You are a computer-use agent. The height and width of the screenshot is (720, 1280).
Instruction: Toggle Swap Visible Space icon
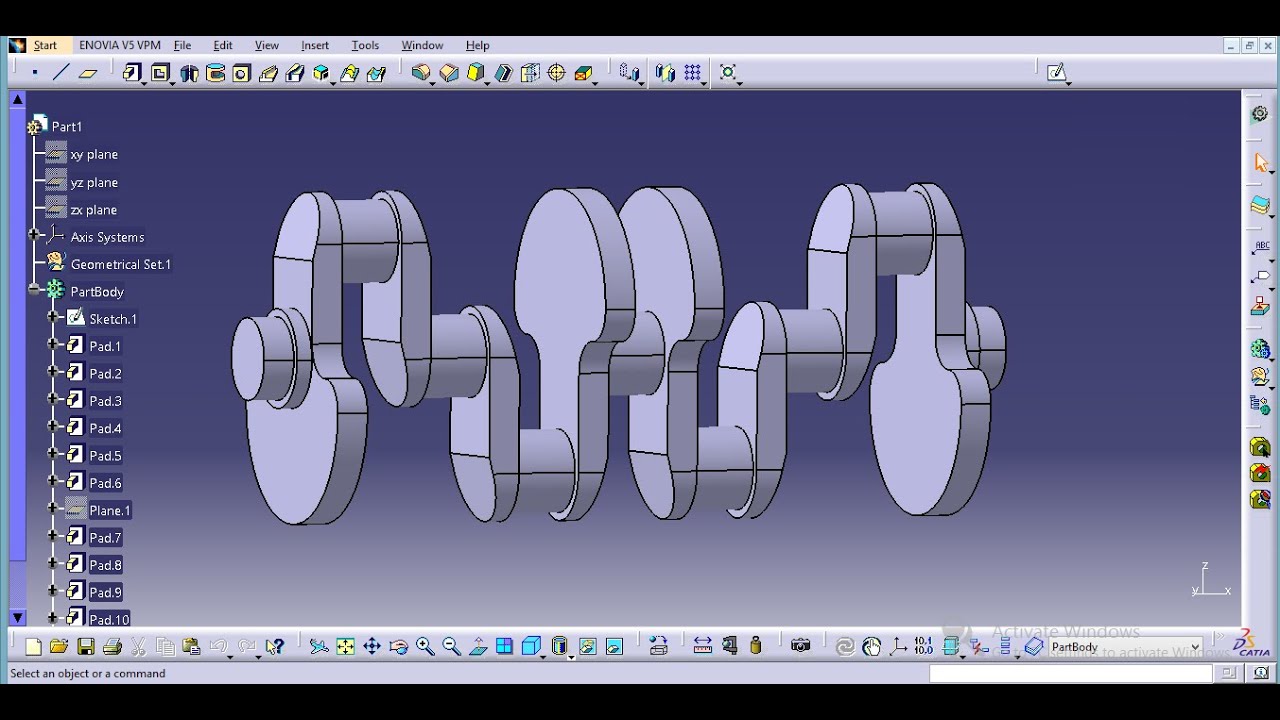tap(614, 647)
